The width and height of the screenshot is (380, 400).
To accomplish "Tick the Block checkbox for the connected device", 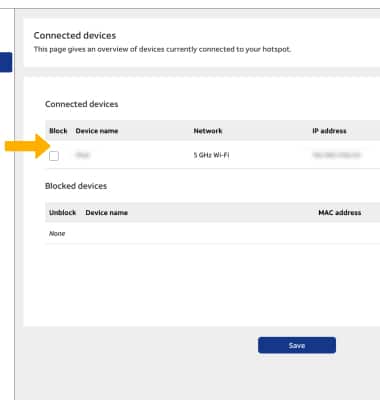I will tap(54, 156).
